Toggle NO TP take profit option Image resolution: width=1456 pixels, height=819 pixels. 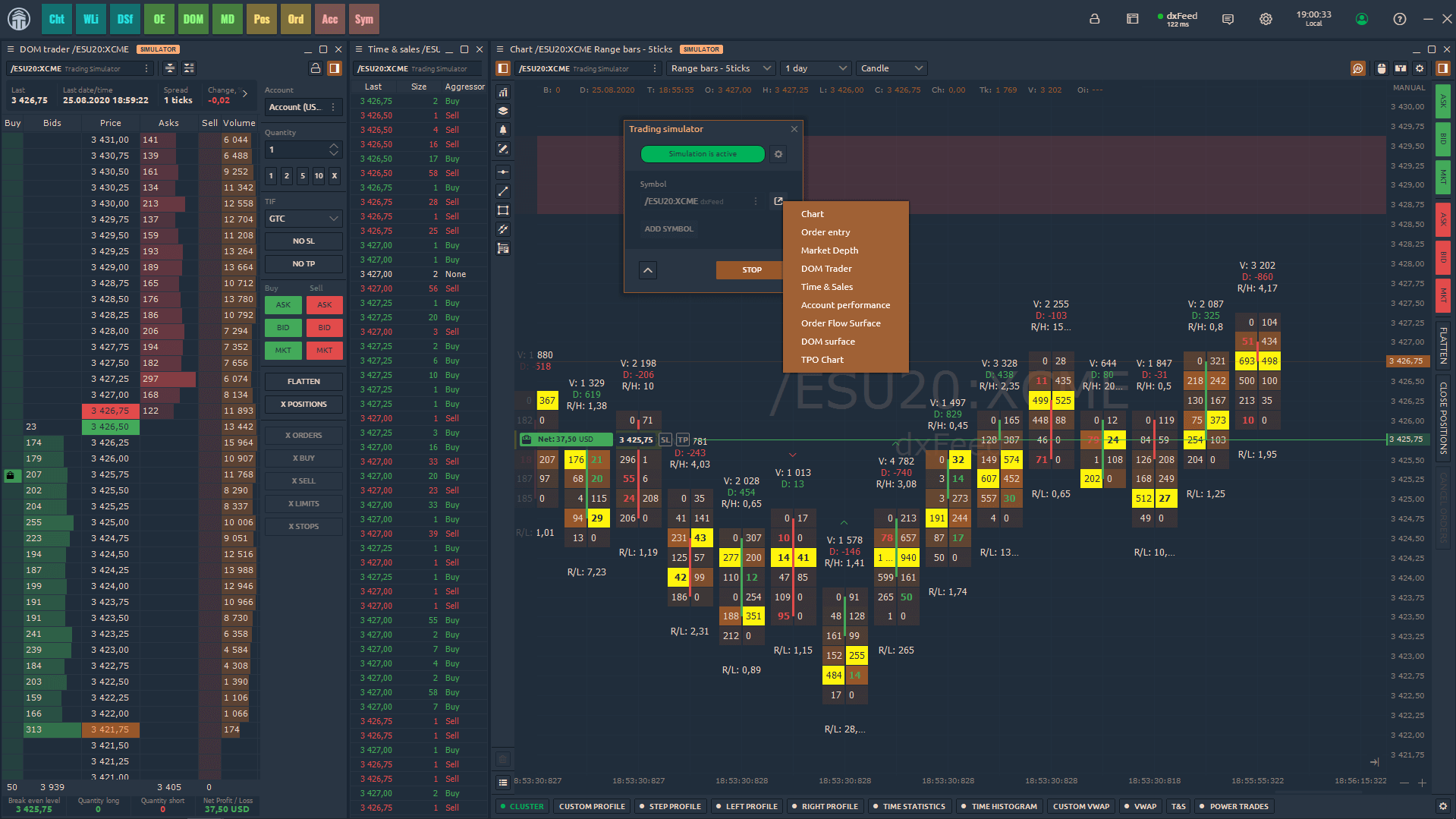303,264
